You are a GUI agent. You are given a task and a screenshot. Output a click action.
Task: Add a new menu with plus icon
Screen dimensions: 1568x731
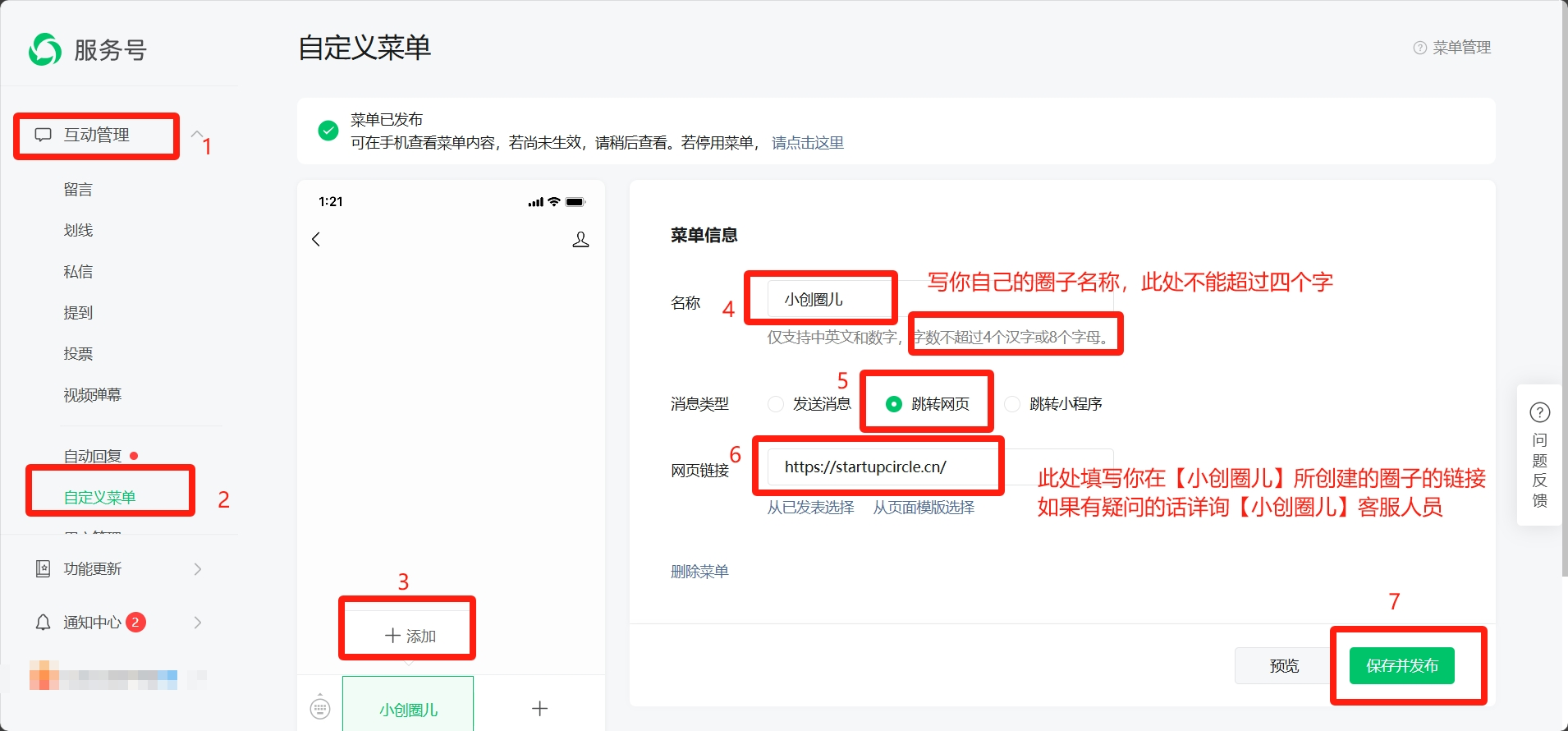539,708
